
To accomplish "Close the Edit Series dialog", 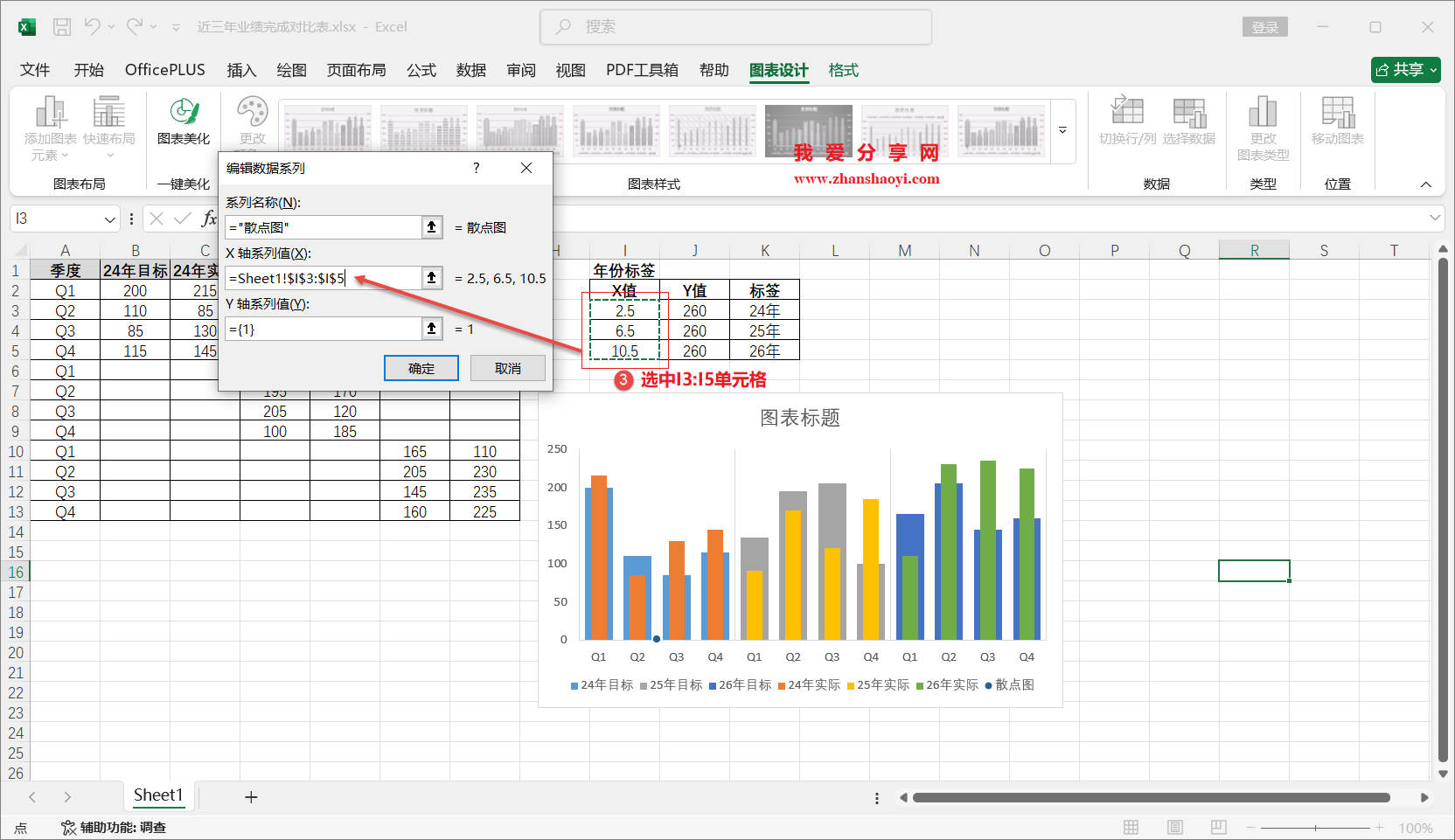I will coord(526,168).
